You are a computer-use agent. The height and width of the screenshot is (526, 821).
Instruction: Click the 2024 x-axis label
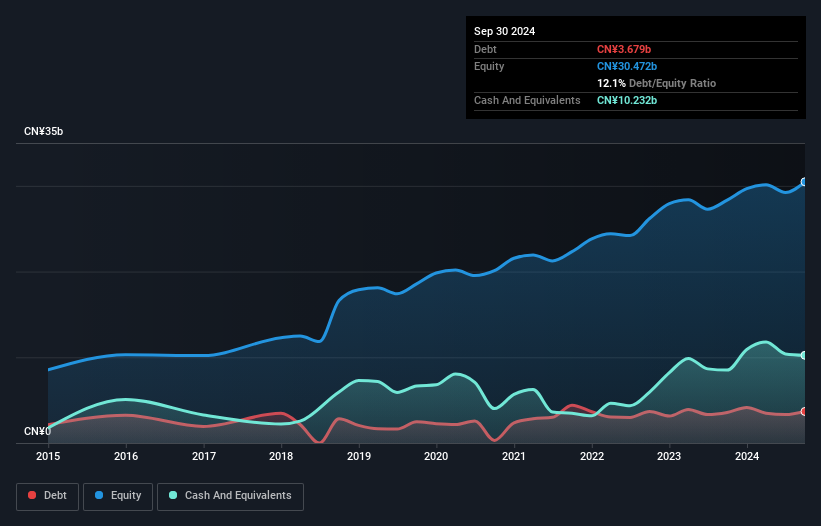click(747, 456)
